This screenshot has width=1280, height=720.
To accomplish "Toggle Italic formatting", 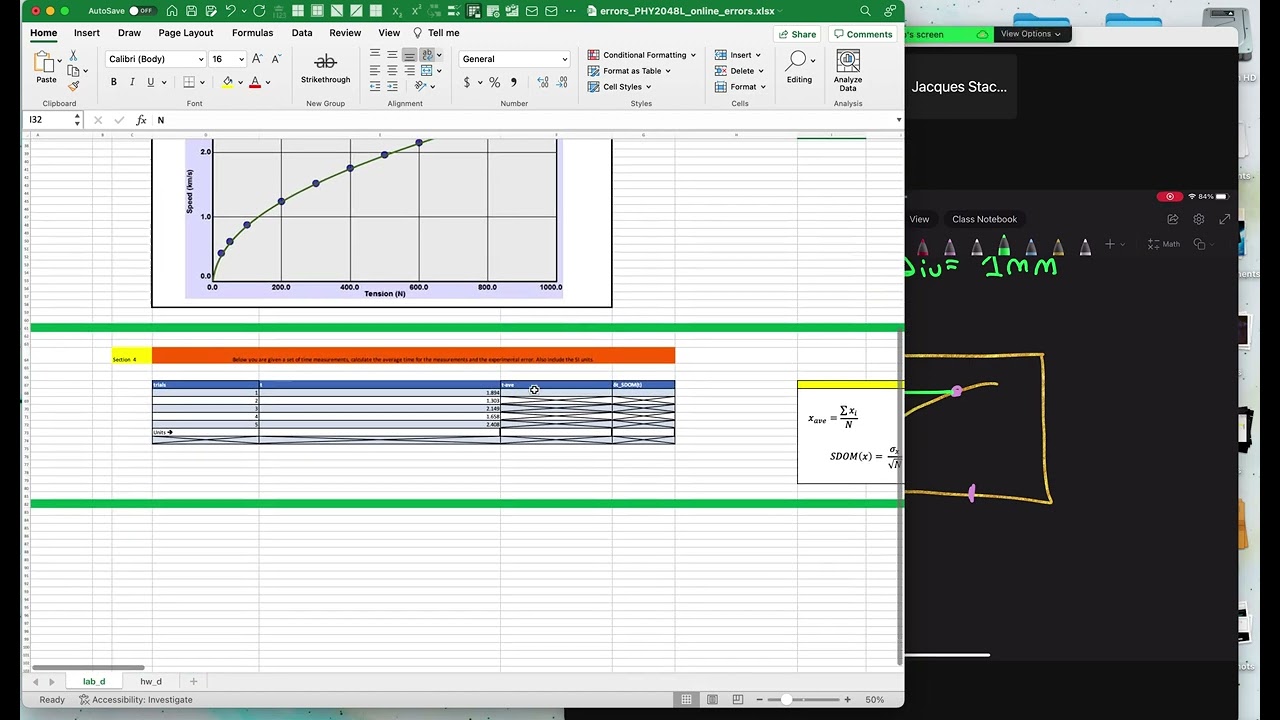I will click(132, 82).
